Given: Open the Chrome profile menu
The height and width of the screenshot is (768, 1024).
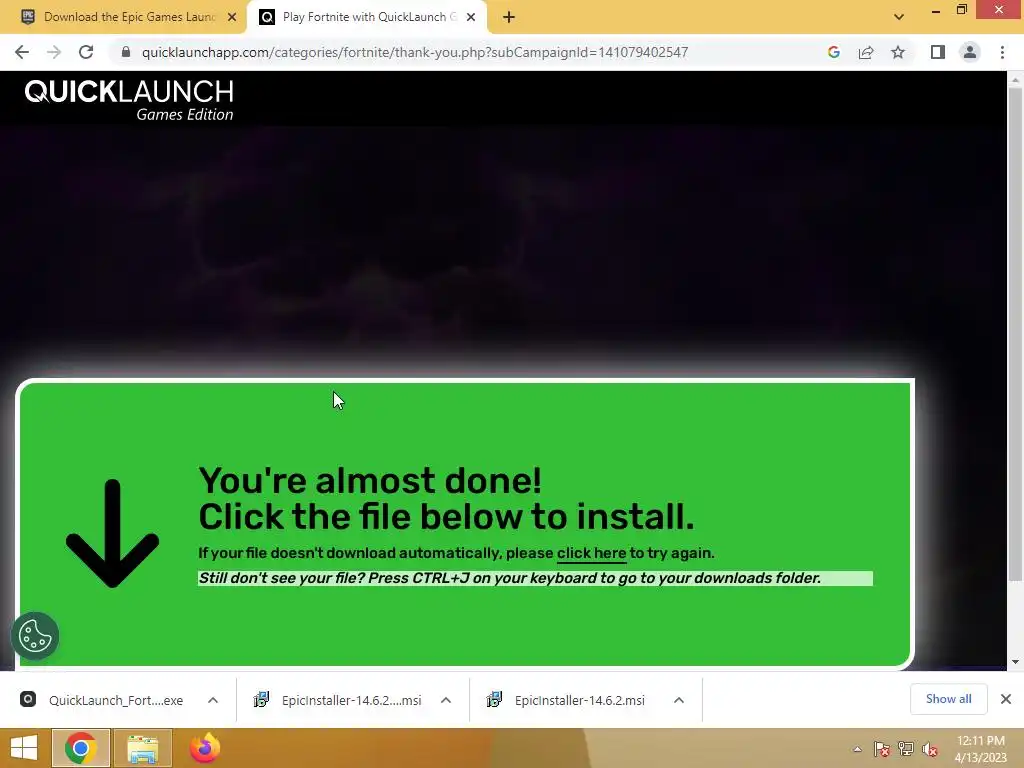Looking at the screenshot, I should point(970,52).
